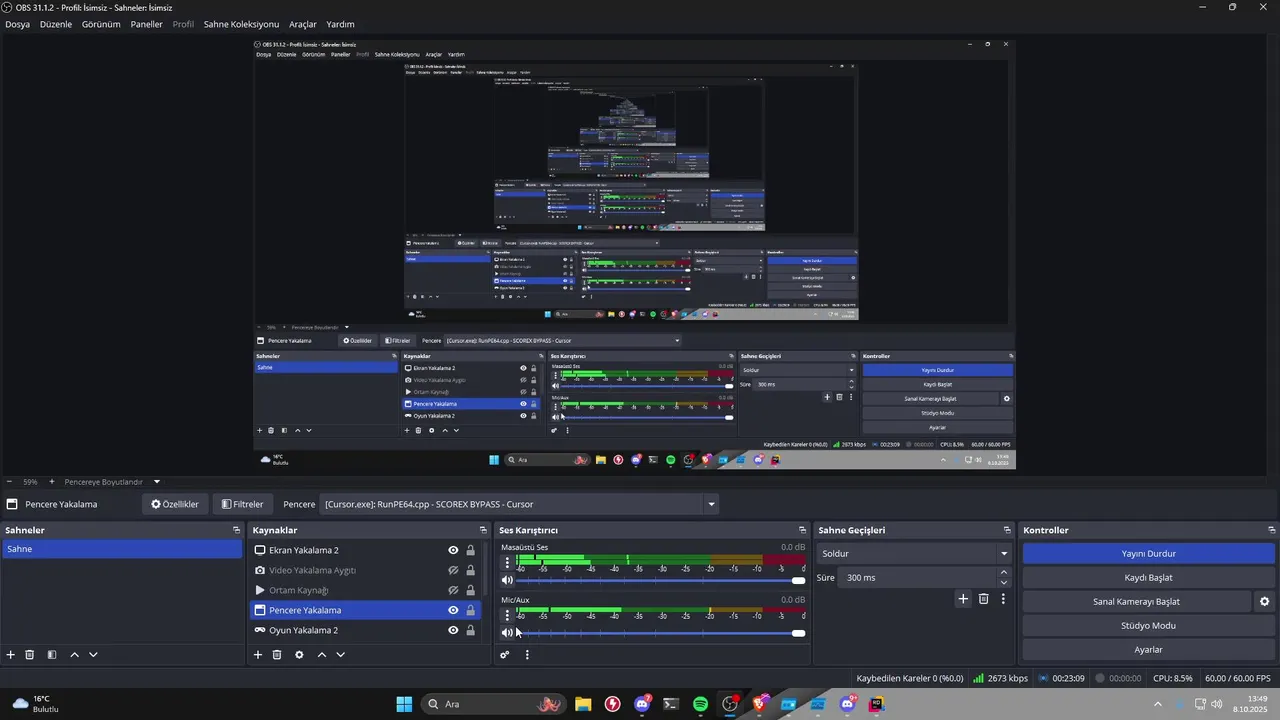Open scene filters icon in Sahneler toolbar

point(52,655)
